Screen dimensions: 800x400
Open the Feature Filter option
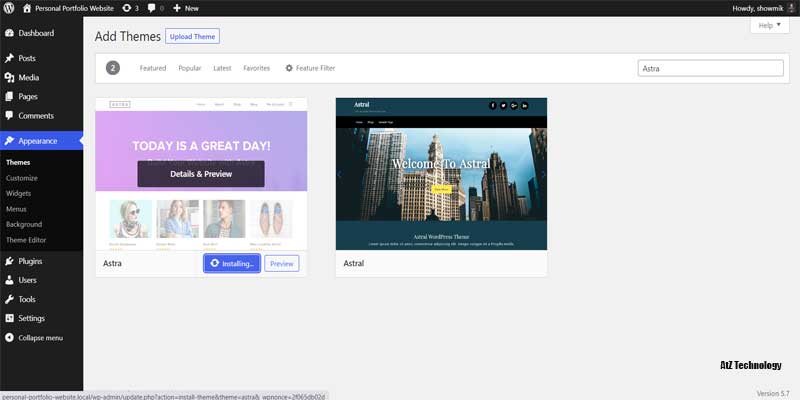coord(310,68)
